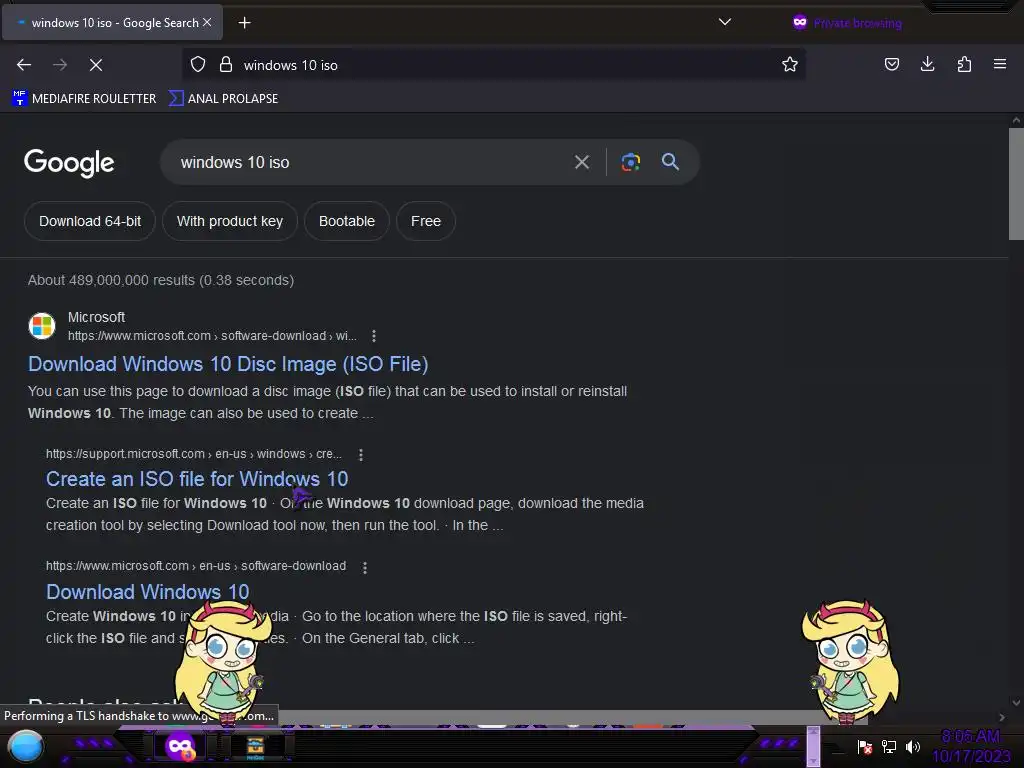
Task: Select the windows 10 iso tab
Action: (111, 23)
